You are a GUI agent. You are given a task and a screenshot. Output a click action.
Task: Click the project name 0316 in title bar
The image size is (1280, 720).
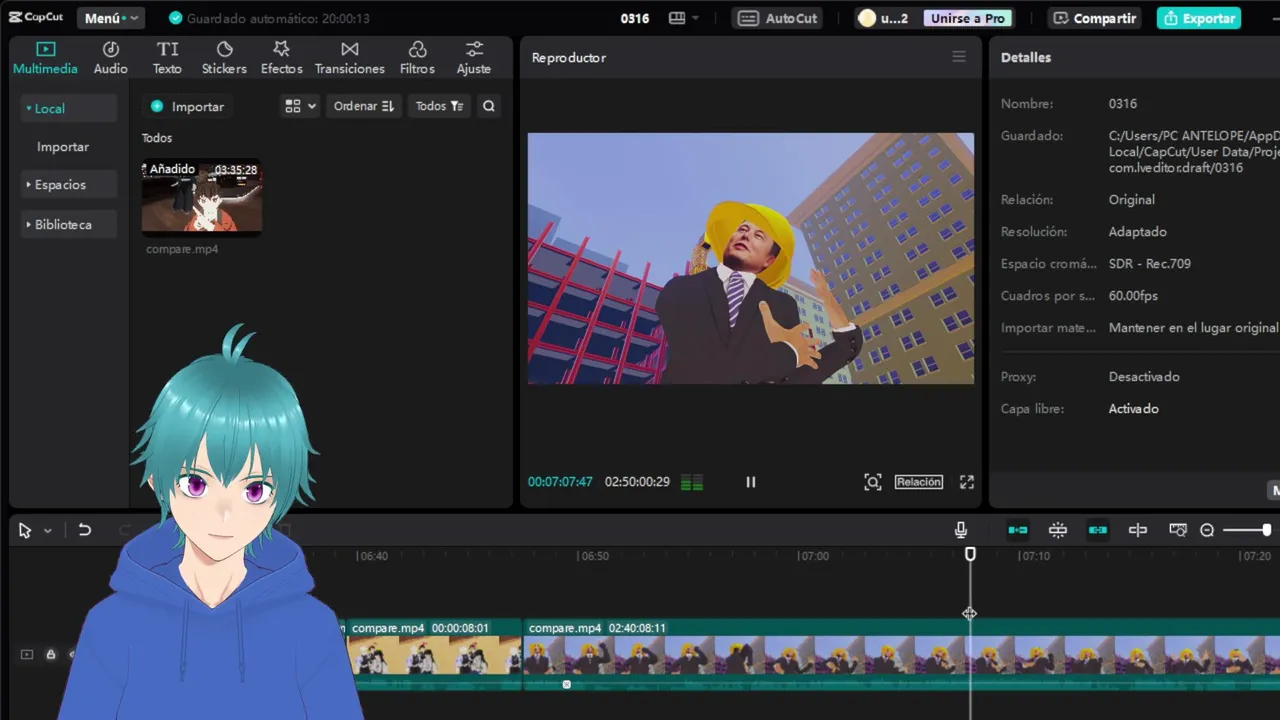pos(635,18)
